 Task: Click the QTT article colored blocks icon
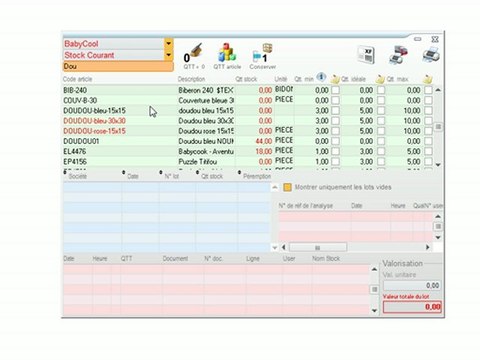(x=227, y=53)
